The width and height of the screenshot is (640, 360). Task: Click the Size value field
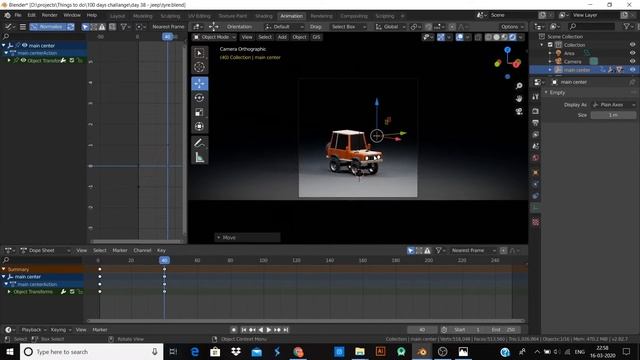pos(614,116)
